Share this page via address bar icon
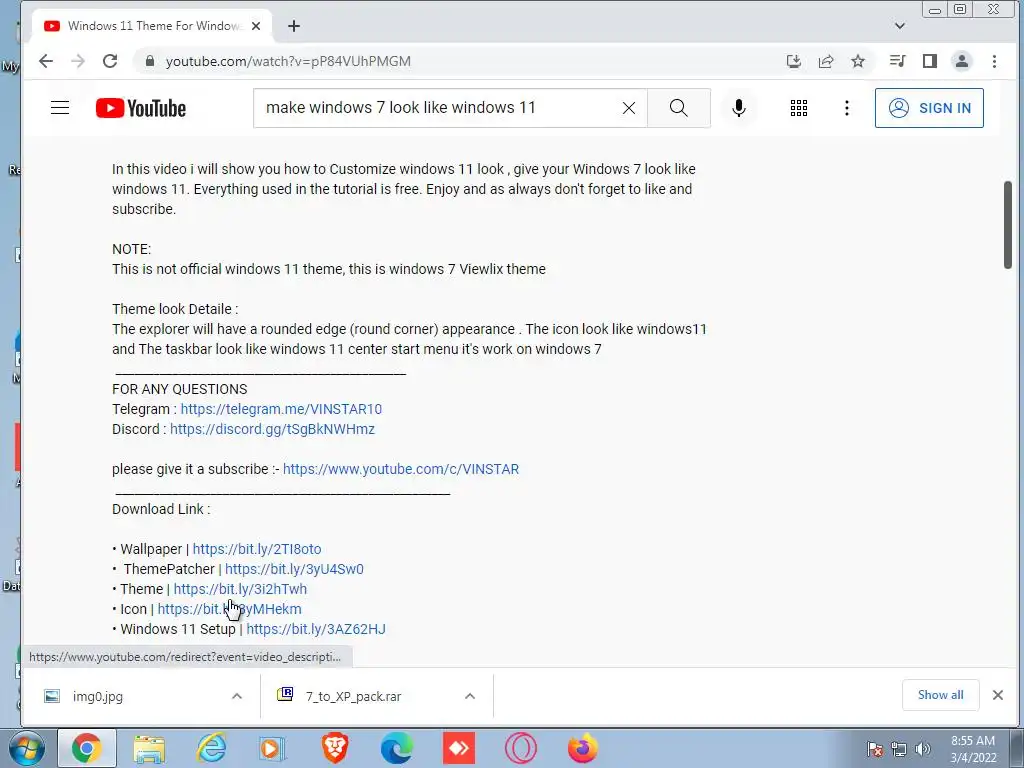 coord(825,61)
